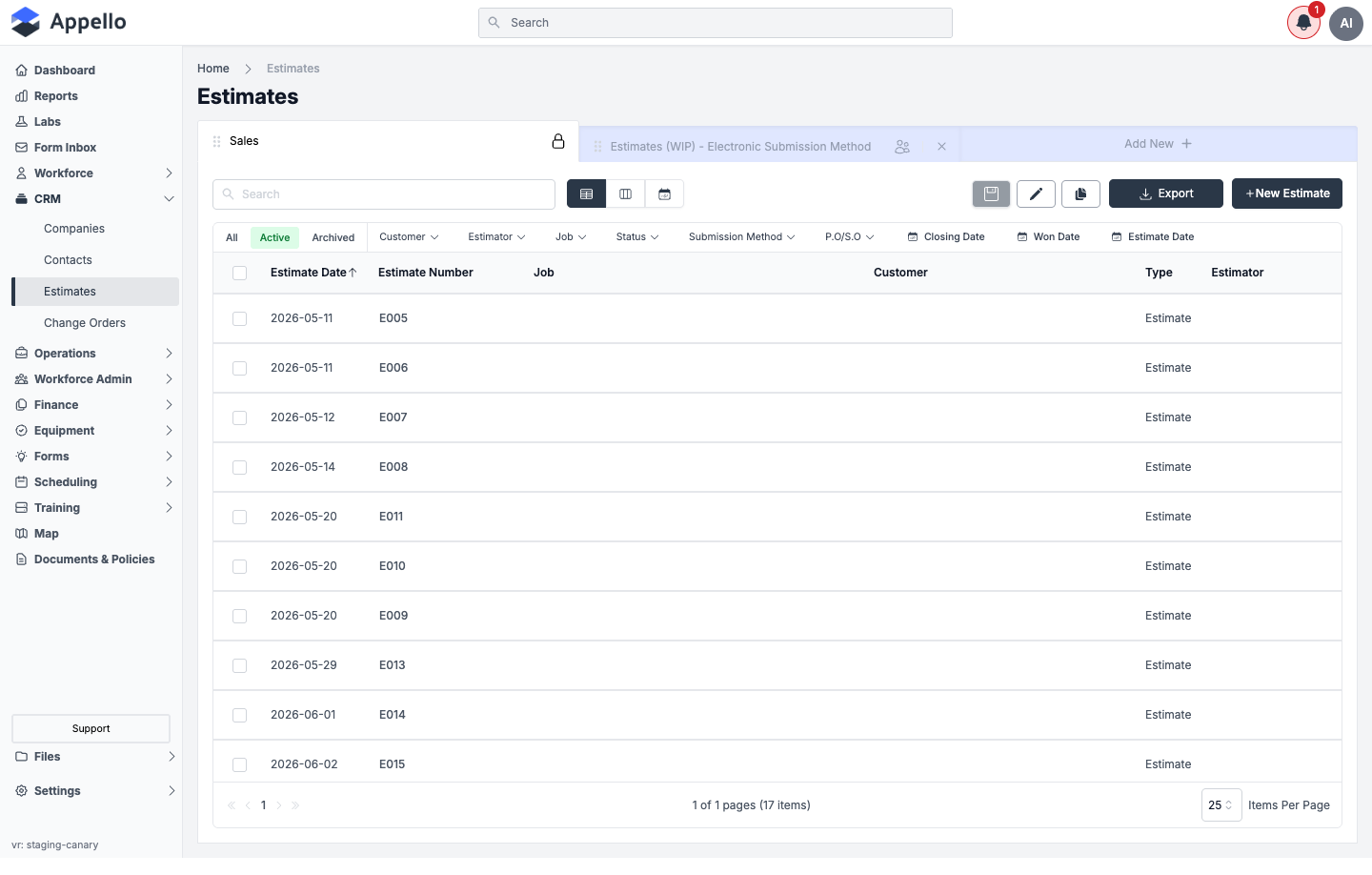1372x875 pixels.
Task: Open the Status filter dropdown
Action: [x=637, y=237]
